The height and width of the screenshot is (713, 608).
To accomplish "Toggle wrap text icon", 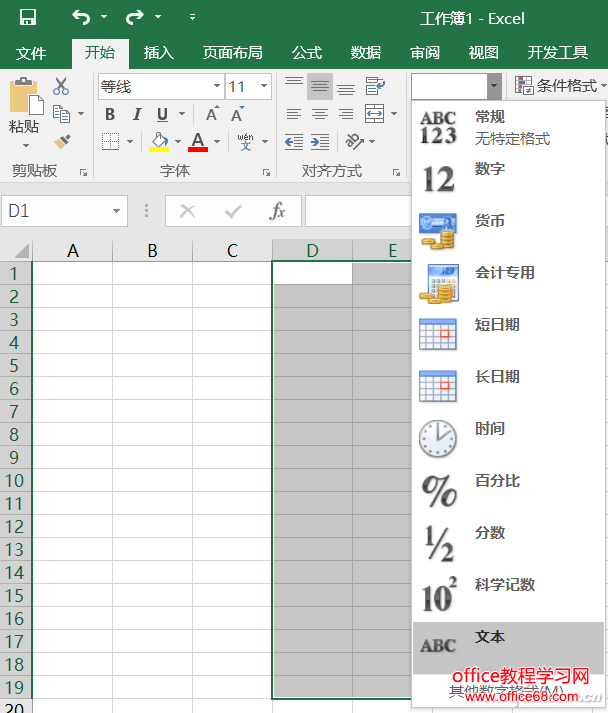I will (x=375, y=86).
